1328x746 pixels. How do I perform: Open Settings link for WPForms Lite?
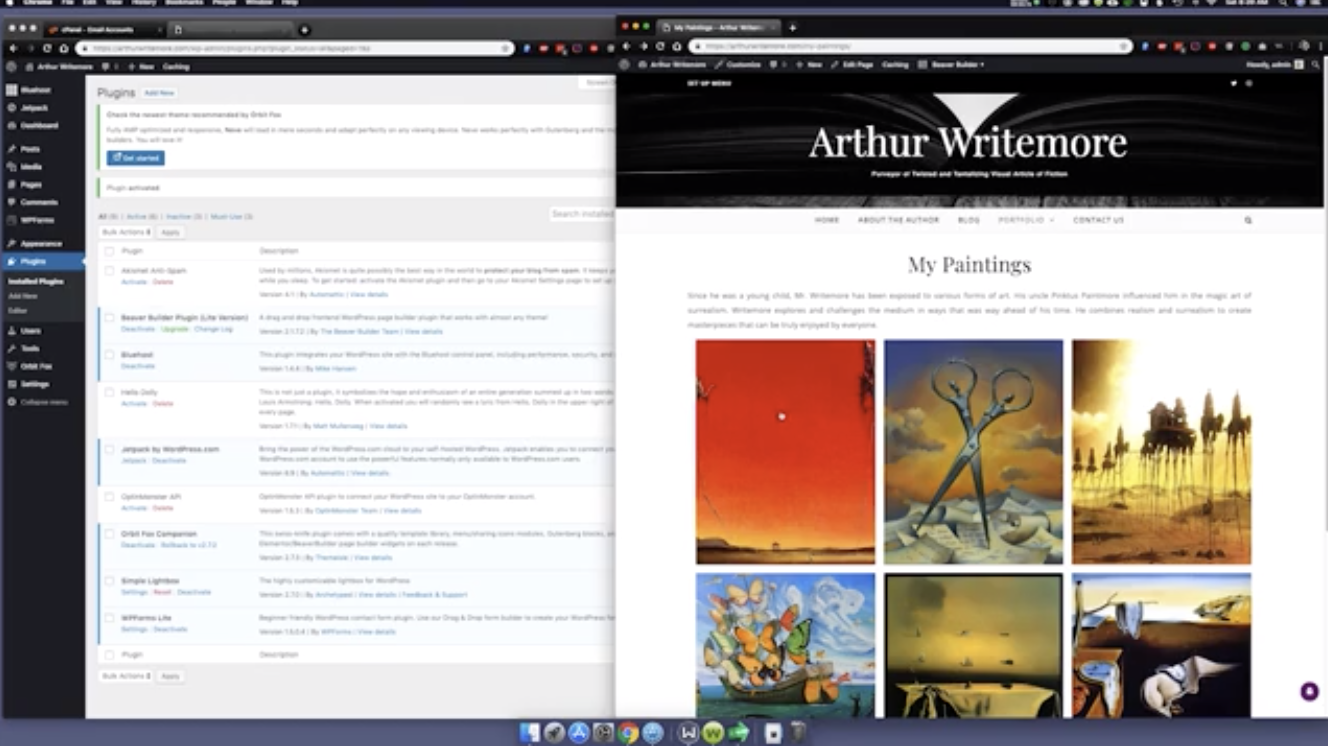pyautogui.click(x=134, y=629)
